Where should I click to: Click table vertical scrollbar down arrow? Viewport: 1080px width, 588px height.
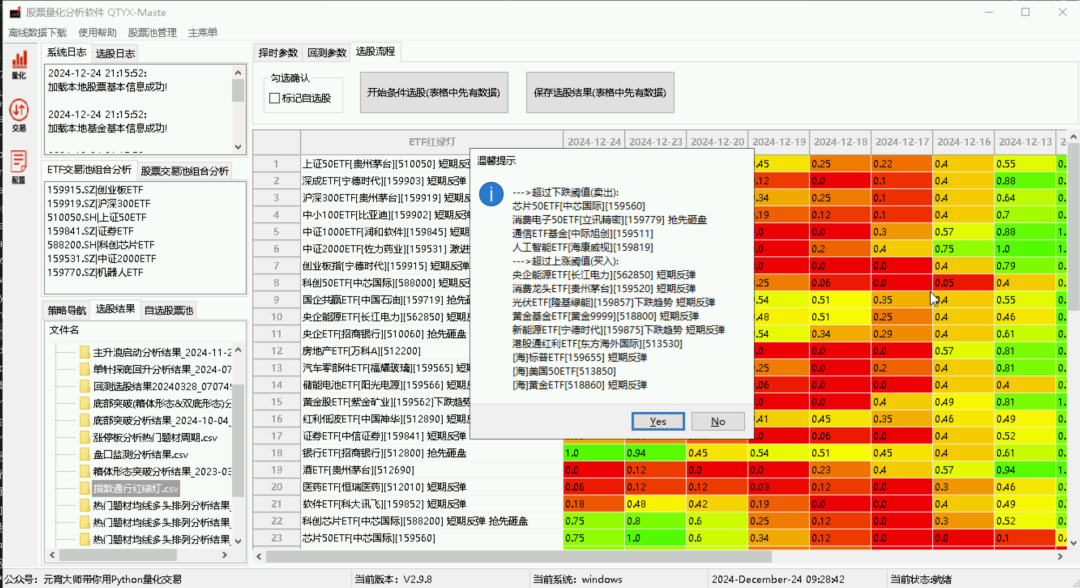pyautogui.click(x=1073, y=543)
